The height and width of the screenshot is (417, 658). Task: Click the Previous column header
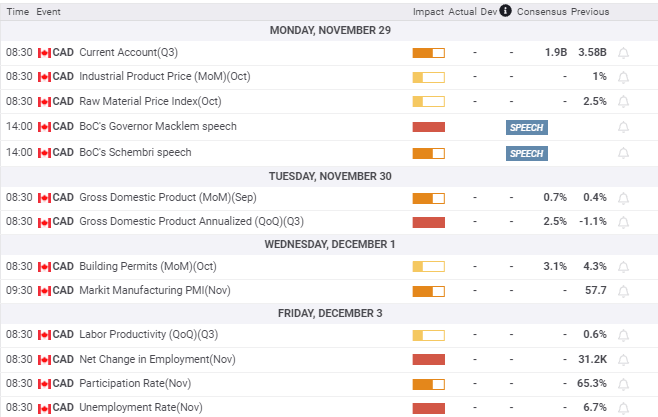(590, 12)
